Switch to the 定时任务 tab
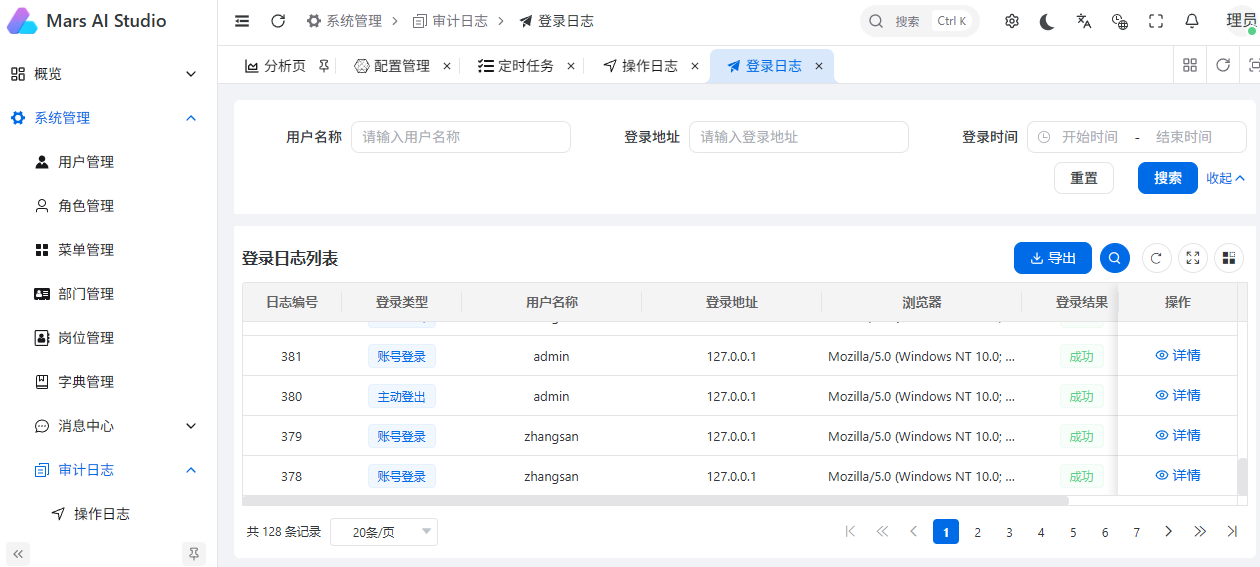Viewport: 1260px width, 567px height. (516, 66)
